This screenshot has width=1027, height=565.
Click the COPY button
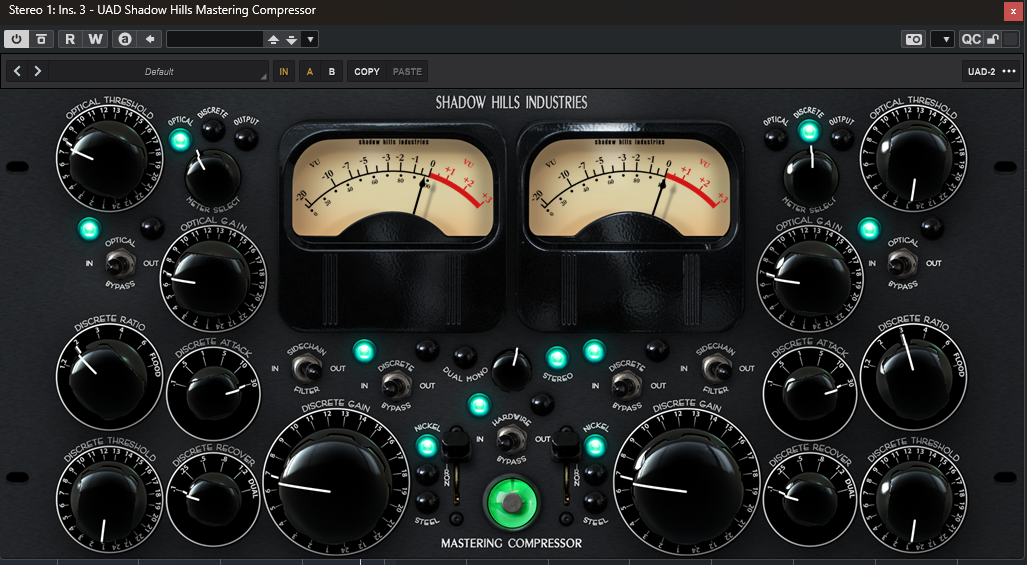(x=367, y=71)
